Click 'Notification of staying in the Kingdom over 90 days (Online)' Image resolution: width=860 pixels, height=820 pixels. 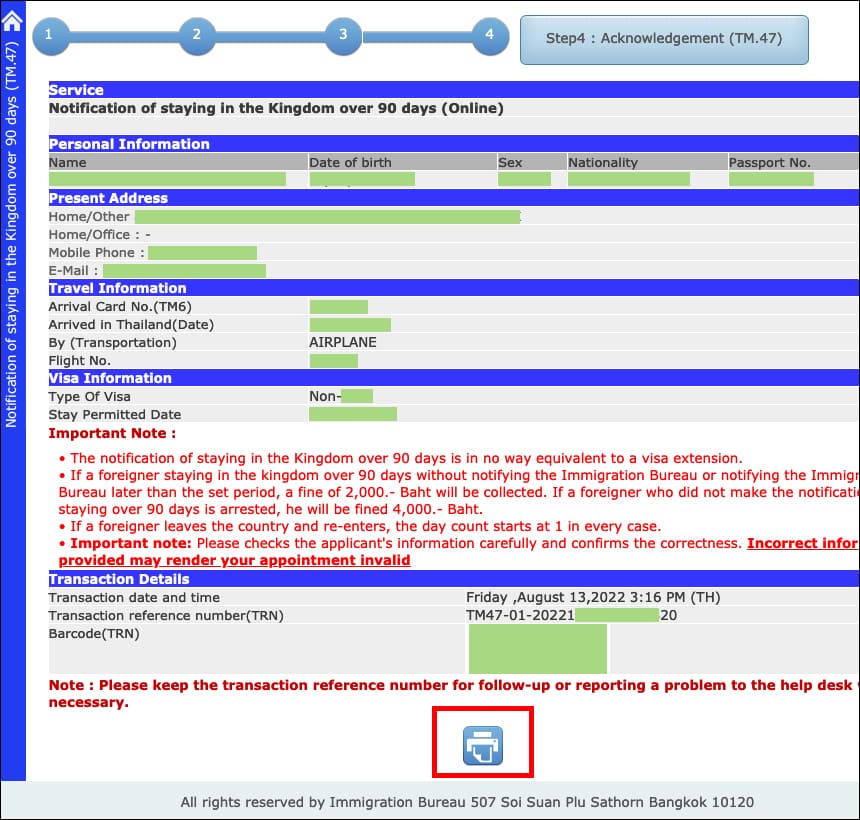[276, 108]
